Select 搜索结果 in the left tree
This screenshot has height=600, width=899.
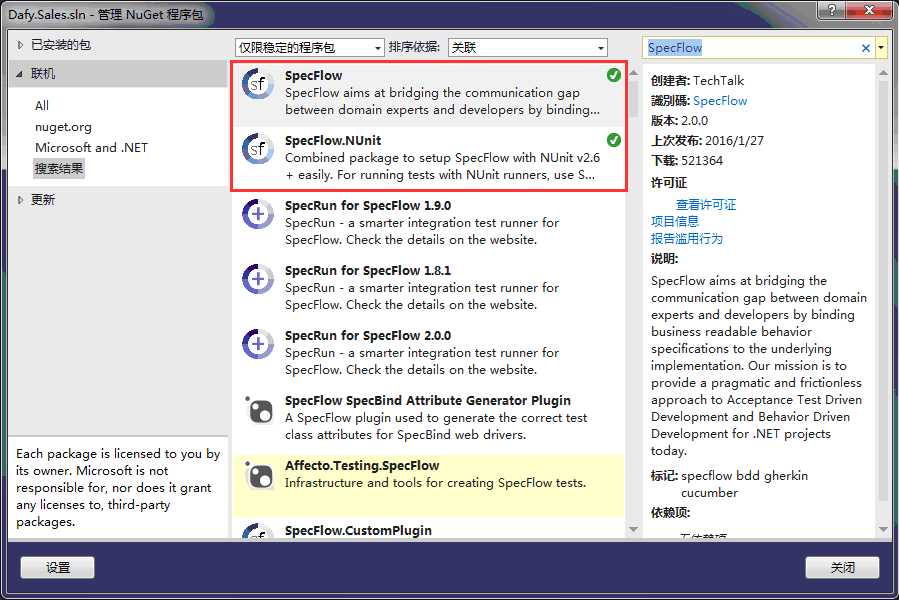59,169
